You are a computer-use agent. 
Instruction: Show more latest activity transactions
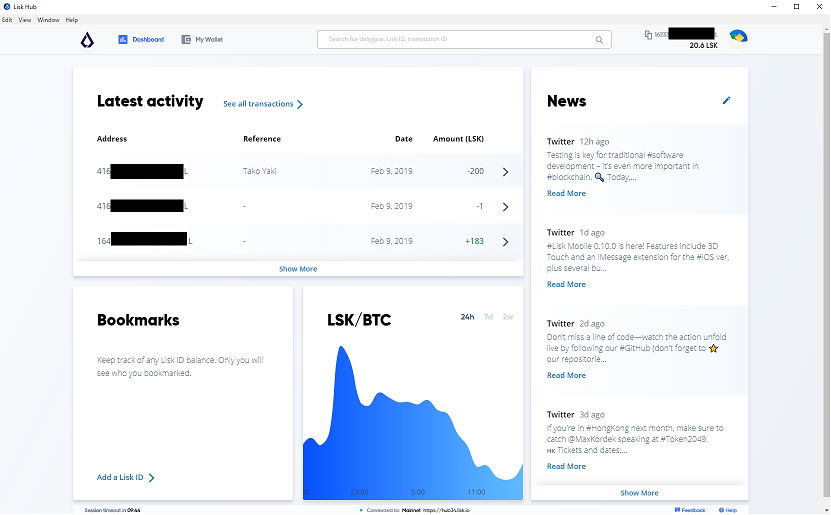(298, 269)
